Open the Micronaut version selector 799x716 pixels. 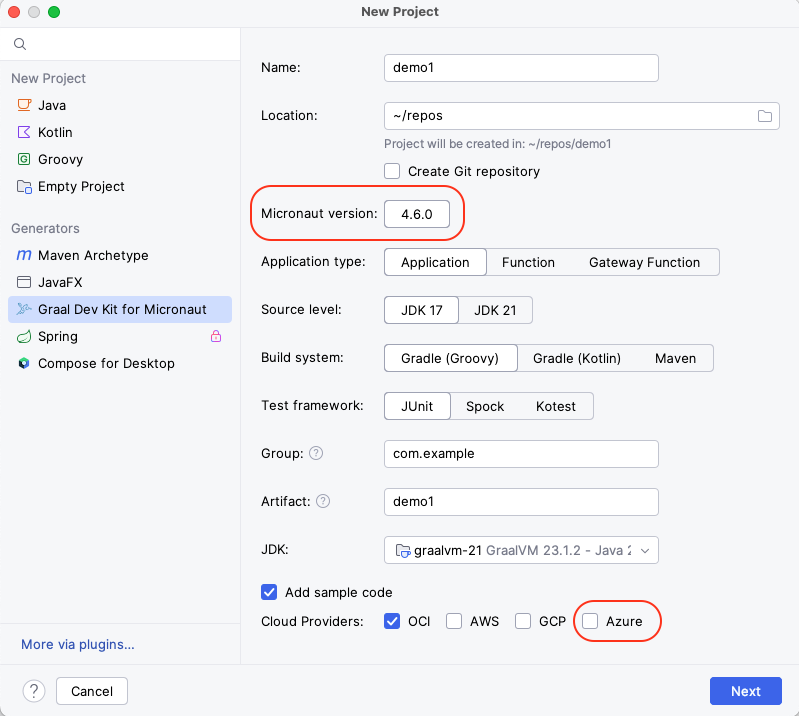pos(417,214)
